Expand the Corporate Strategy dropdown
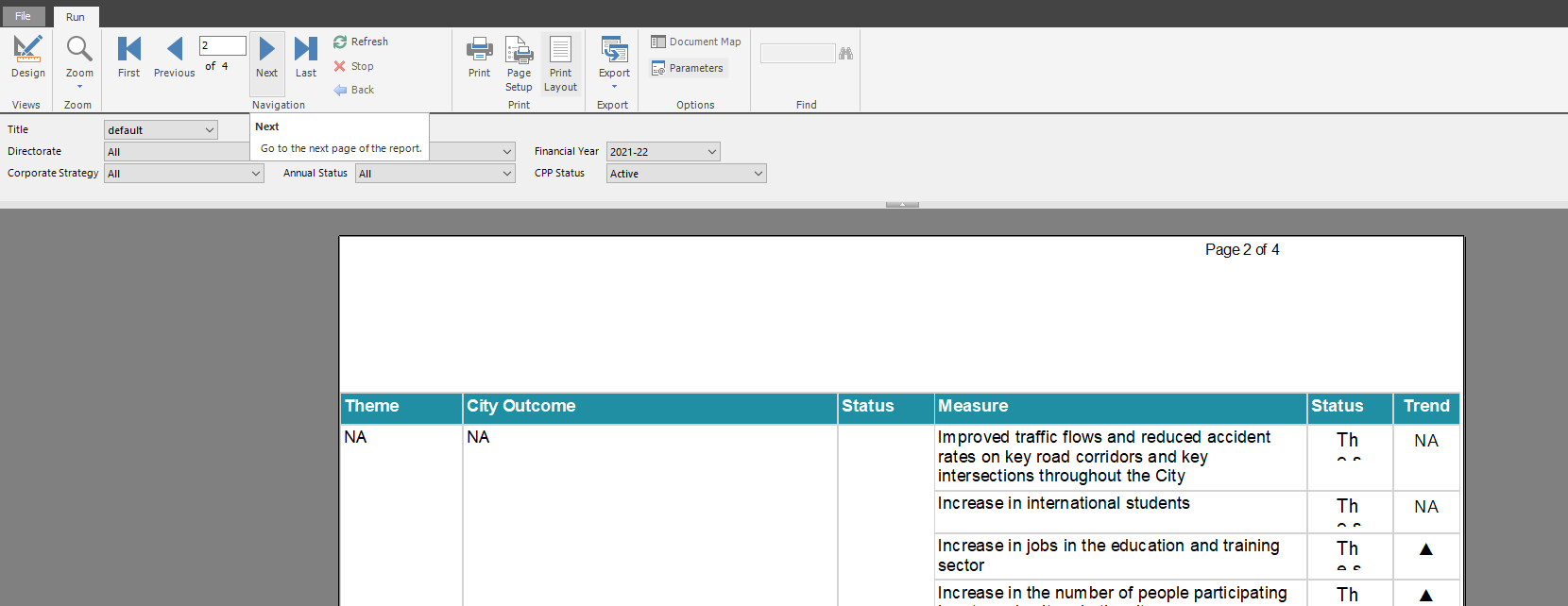Image resolution: width=1568 pixels, height=606 pixels. (x=183, y=174)
